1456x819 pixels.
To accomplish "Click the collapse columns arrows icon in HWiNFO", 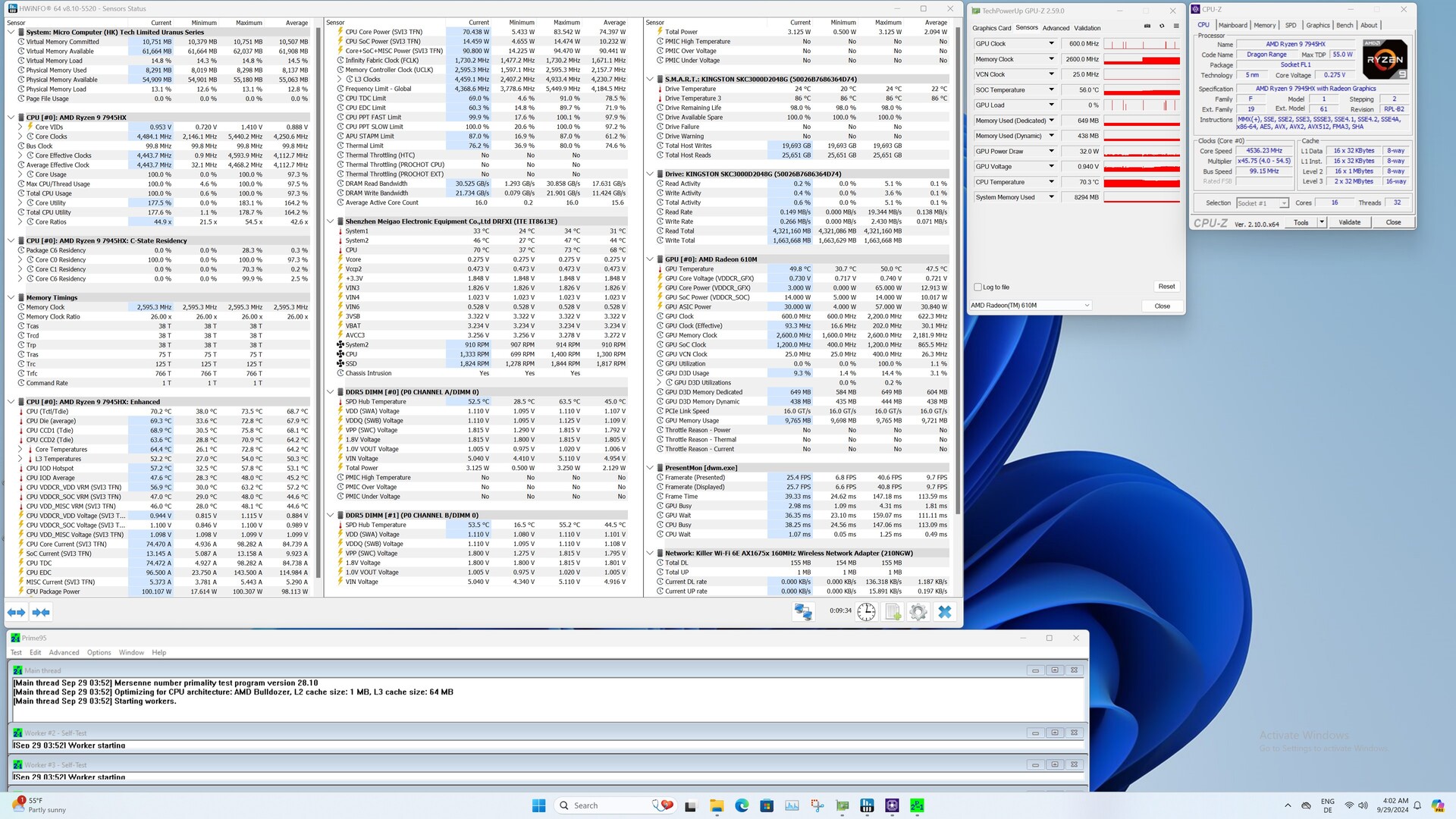I will pos(41,612).
